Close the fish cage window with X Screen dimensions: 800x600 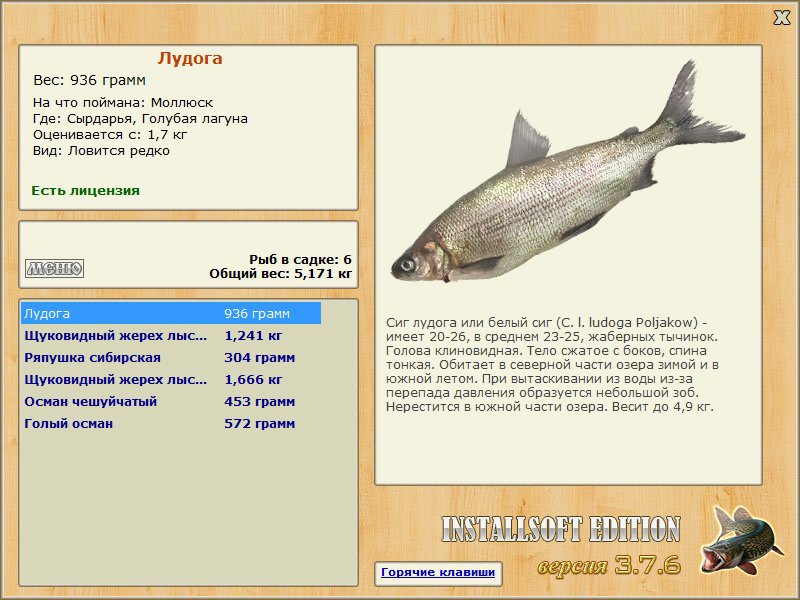pyautogui.click(x=781, y=18)
